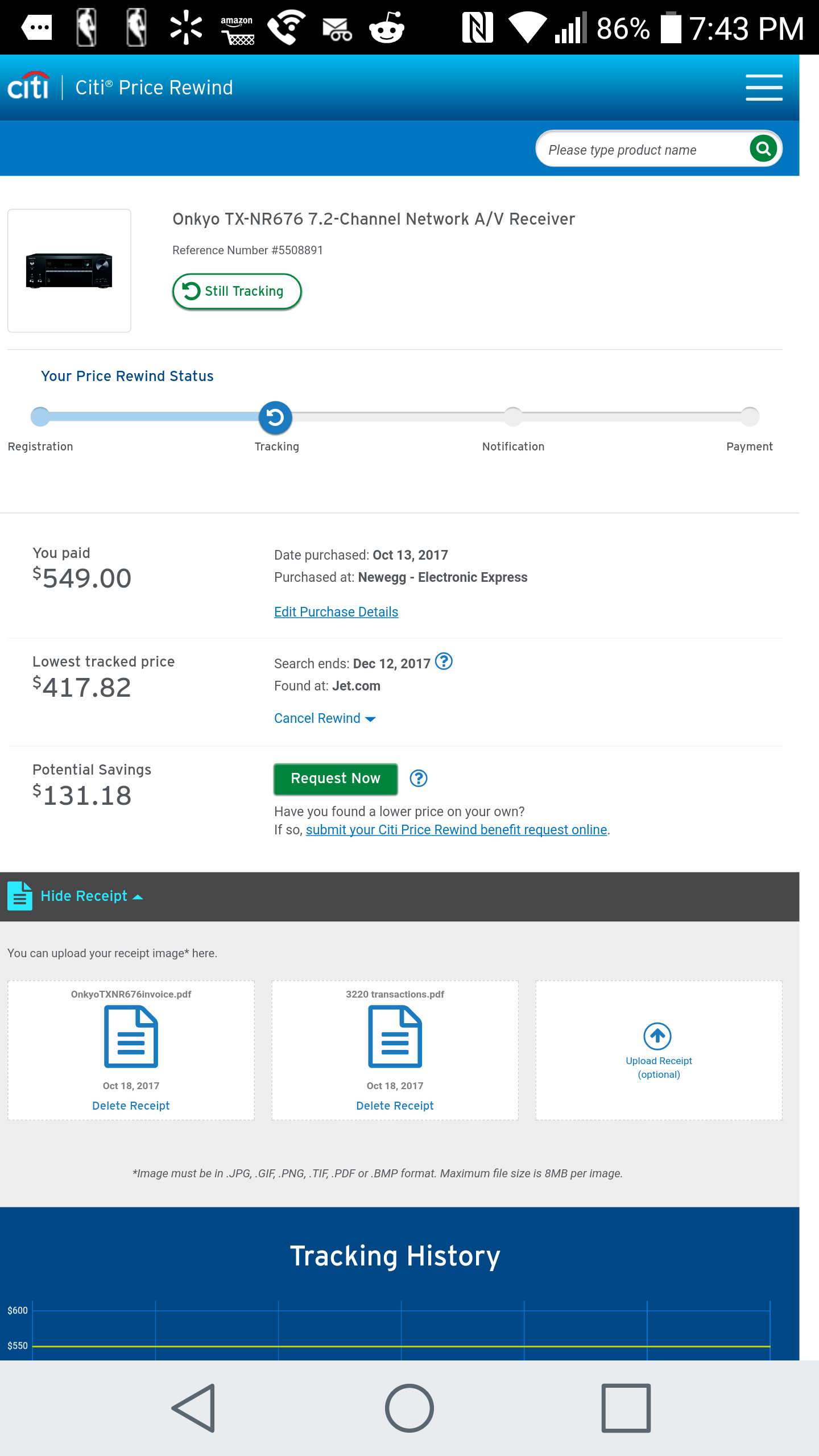The width and height of the screenshot is (819, 1456).
Task: Click the $549.00 paid amount
Action: click(x=82, y=578)
